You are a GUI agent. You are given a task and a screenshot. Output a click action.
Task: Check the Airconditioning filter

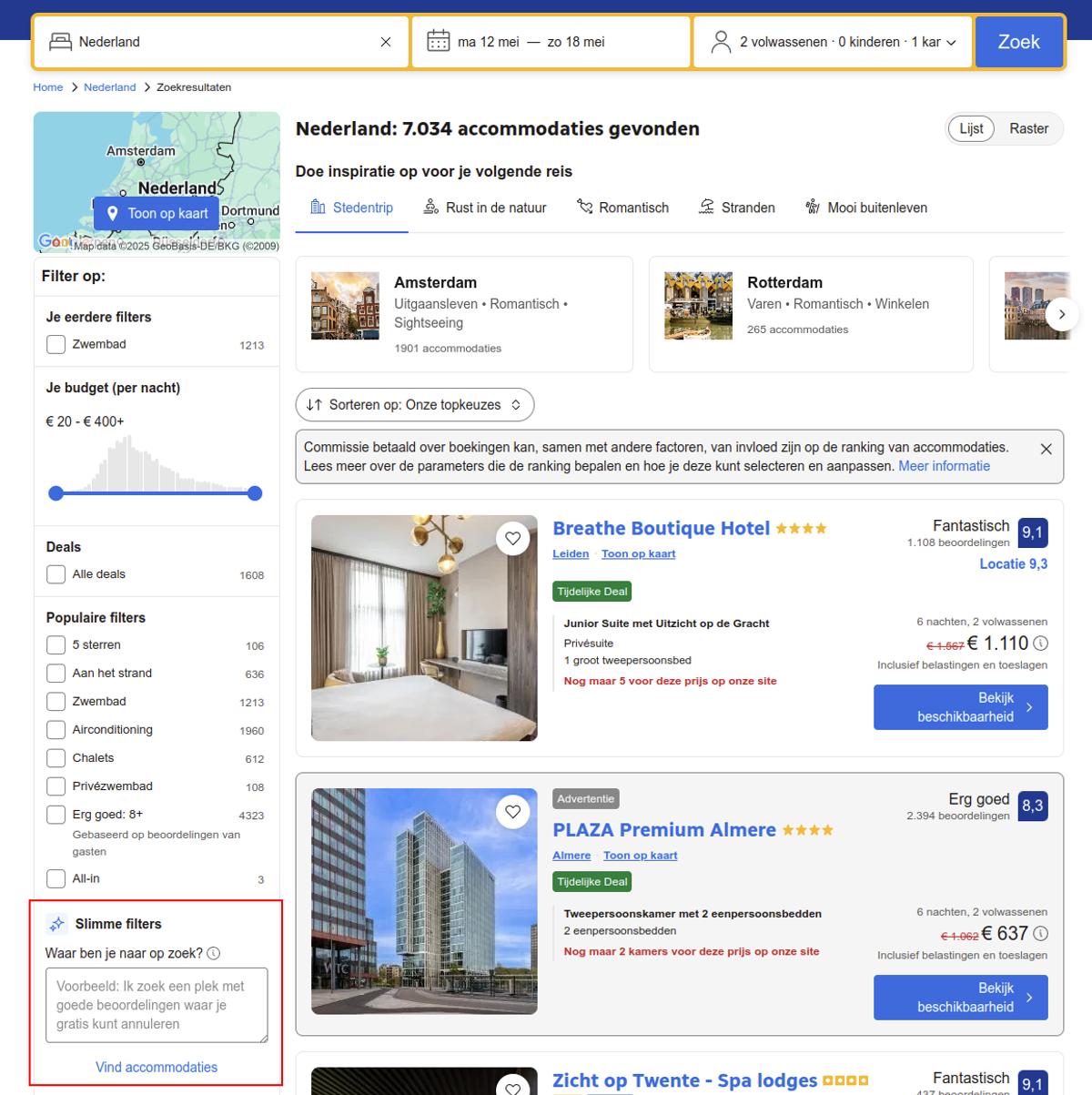tap(56, 730)
